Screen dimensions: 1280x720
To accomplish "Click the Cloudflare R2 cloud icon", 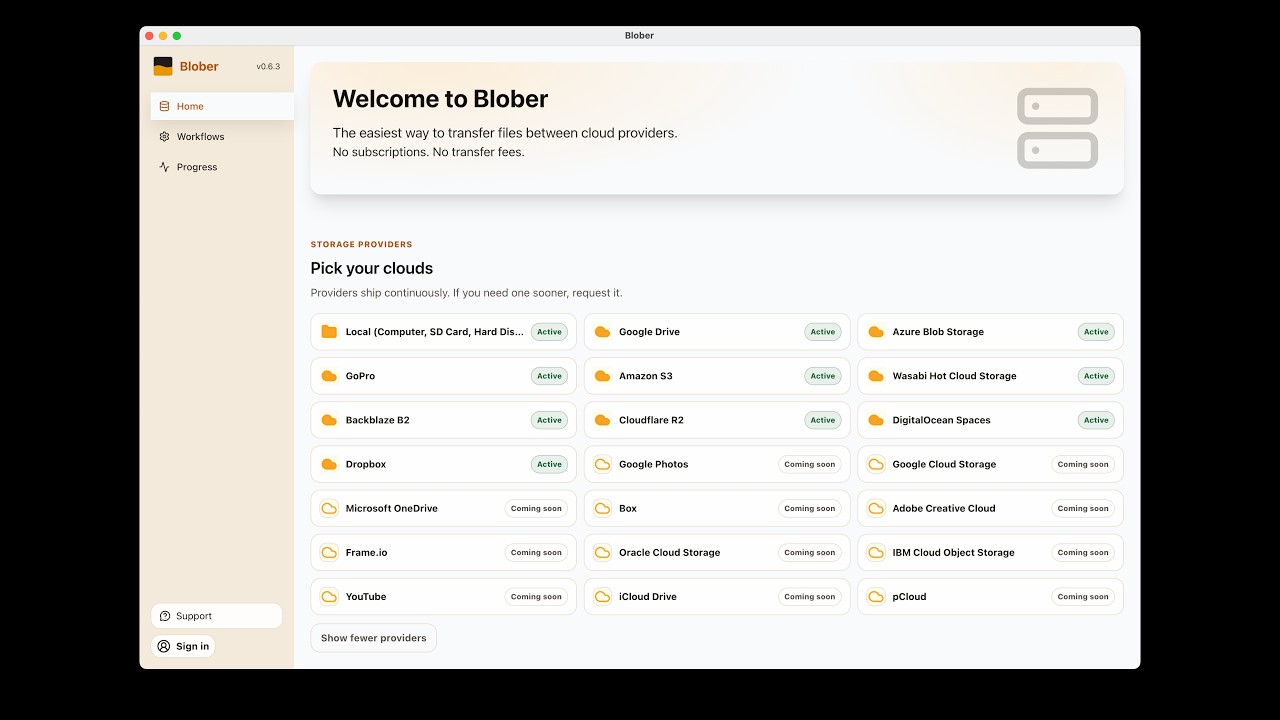I will [x=602, y=420].
